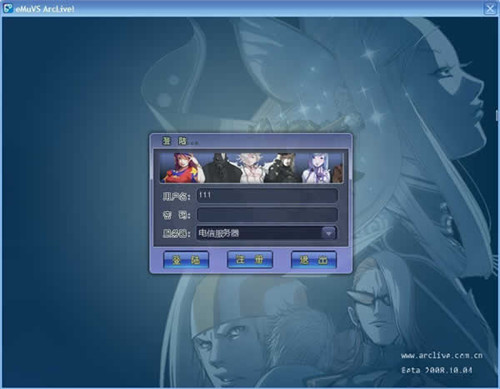
Task: Click the Beta 2008.10.04 version text
Action: (x=437, y=370)
